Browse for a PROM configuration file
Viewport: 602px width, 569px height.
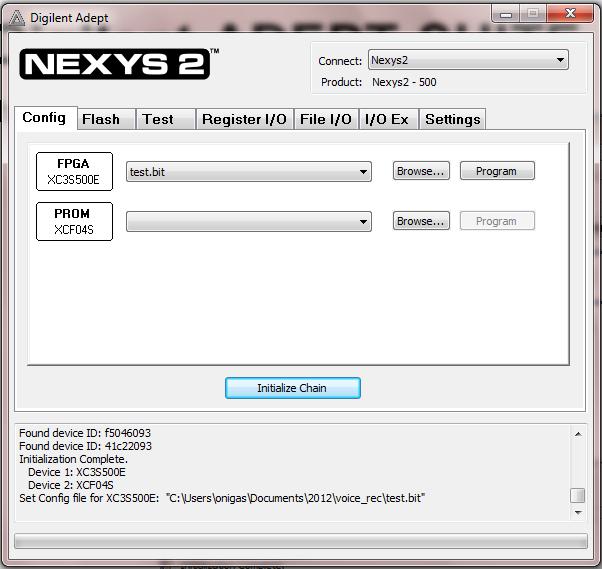421,221
